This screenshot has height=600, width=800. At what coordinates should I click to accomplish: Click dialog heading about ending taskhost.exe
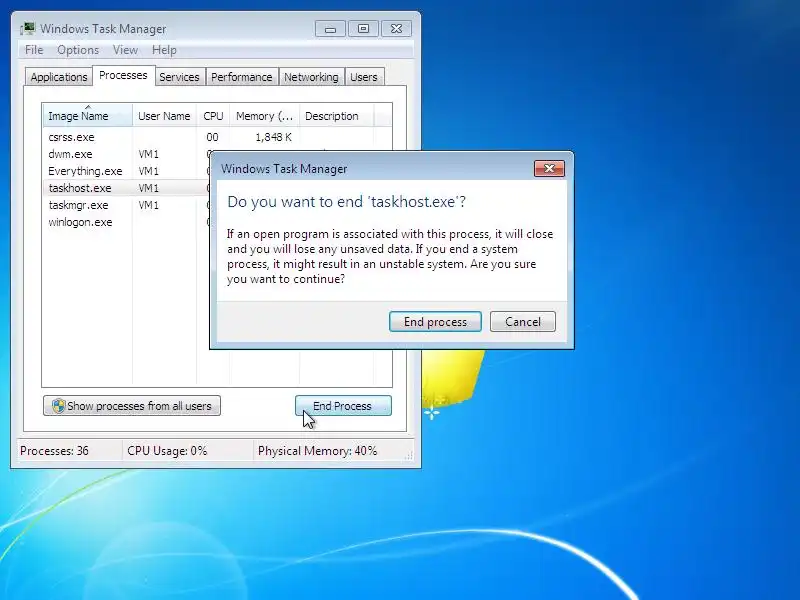(346, 202)
